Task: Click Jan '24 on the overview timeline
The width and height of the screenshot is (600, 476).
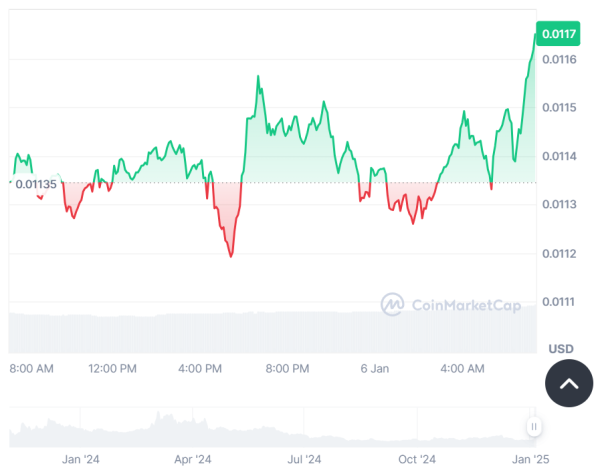Action: (81, 459)
